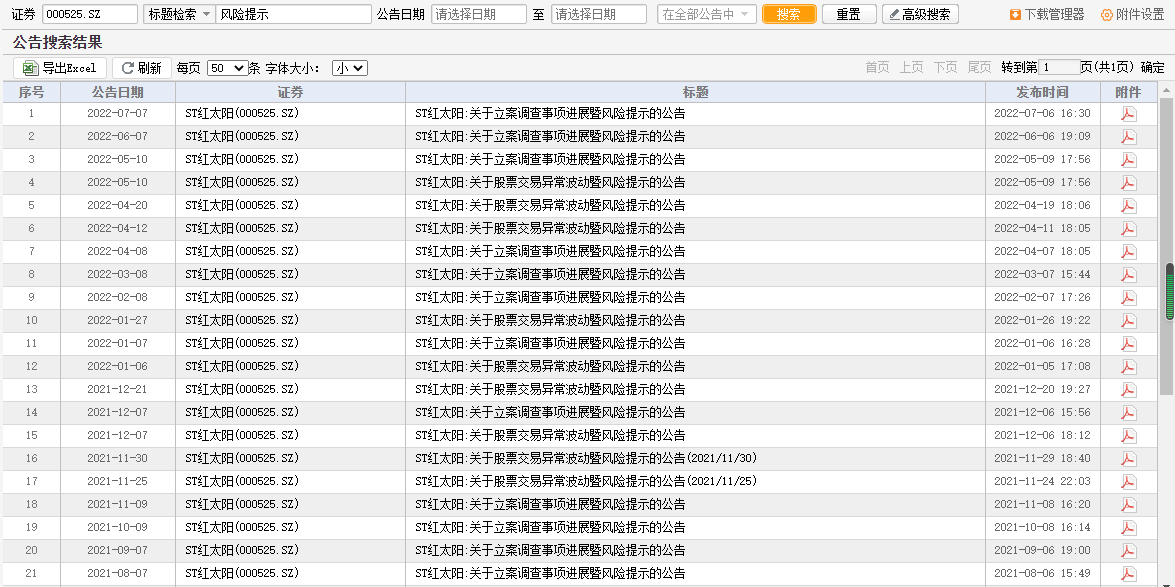Open PDF icon for 2021-11-30 announcement
This screenshot has width=1175, height=587.
pos(1128,458)
